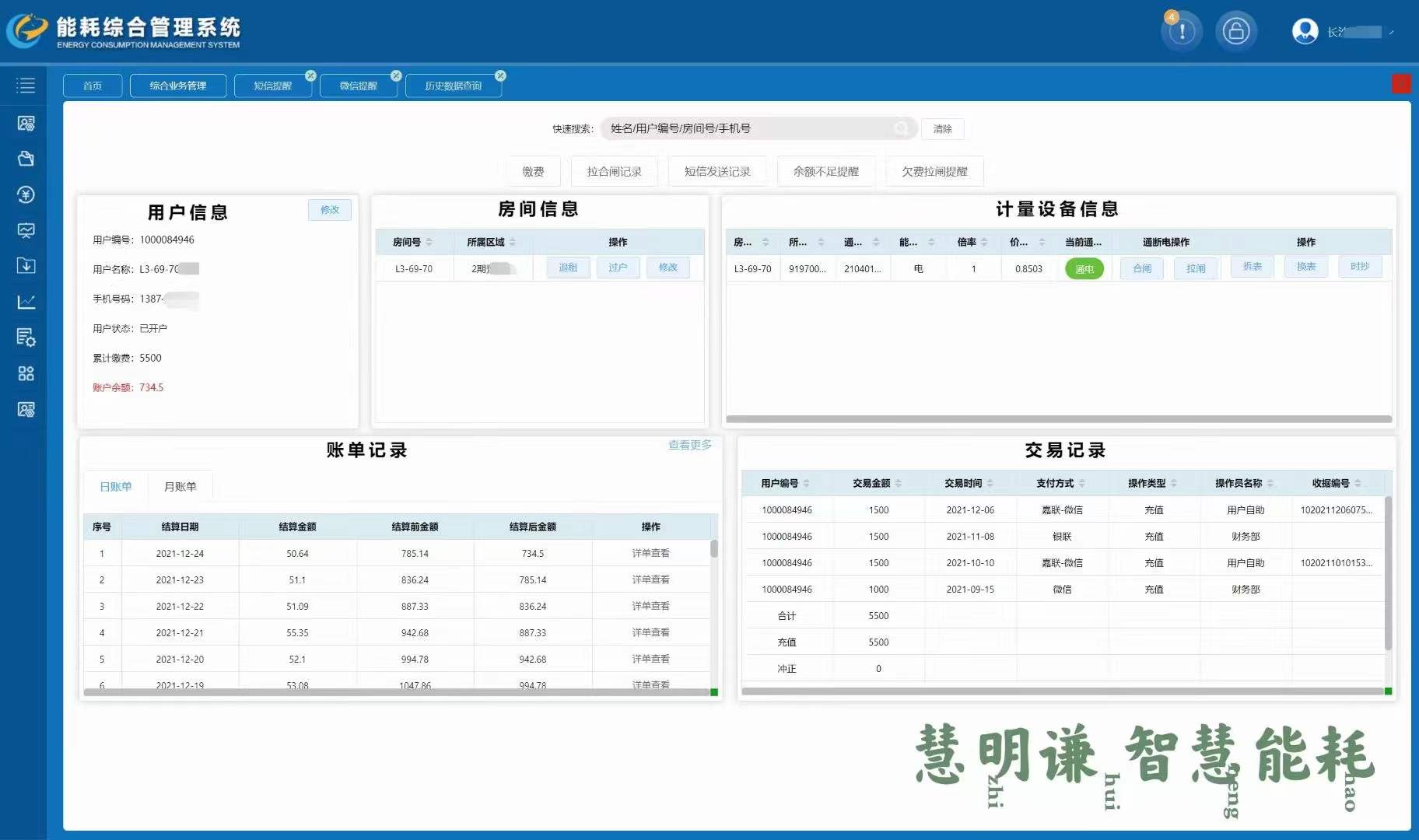Toggle sort on 房间号 column
The height and width of the screenshot is (840, 1419).
429,242
